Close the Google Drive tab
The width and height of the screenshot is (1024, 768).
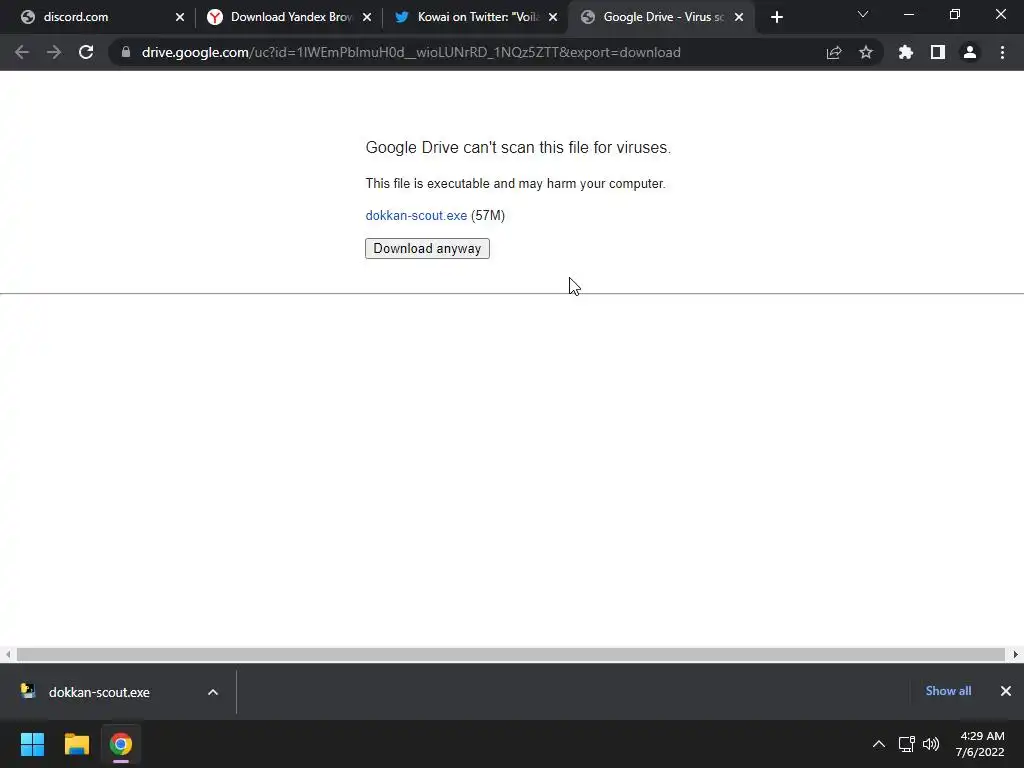[x=739, y=17]
